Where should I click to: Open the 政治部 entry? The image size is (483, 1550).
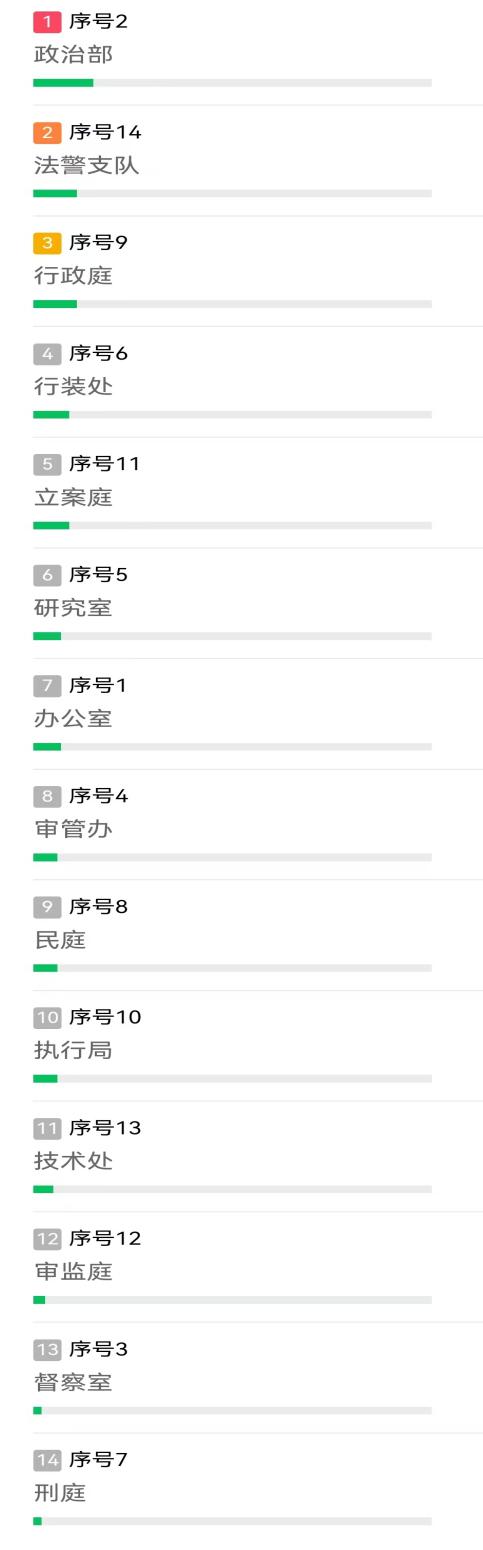point(241,52)
